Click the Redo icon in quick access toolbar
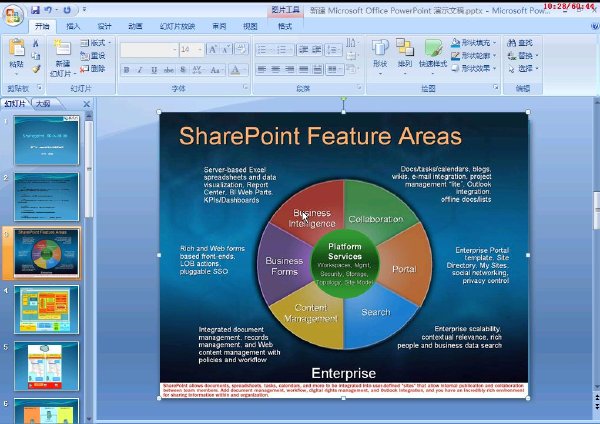This screenshot has height=424, width=600. [67, 10]
